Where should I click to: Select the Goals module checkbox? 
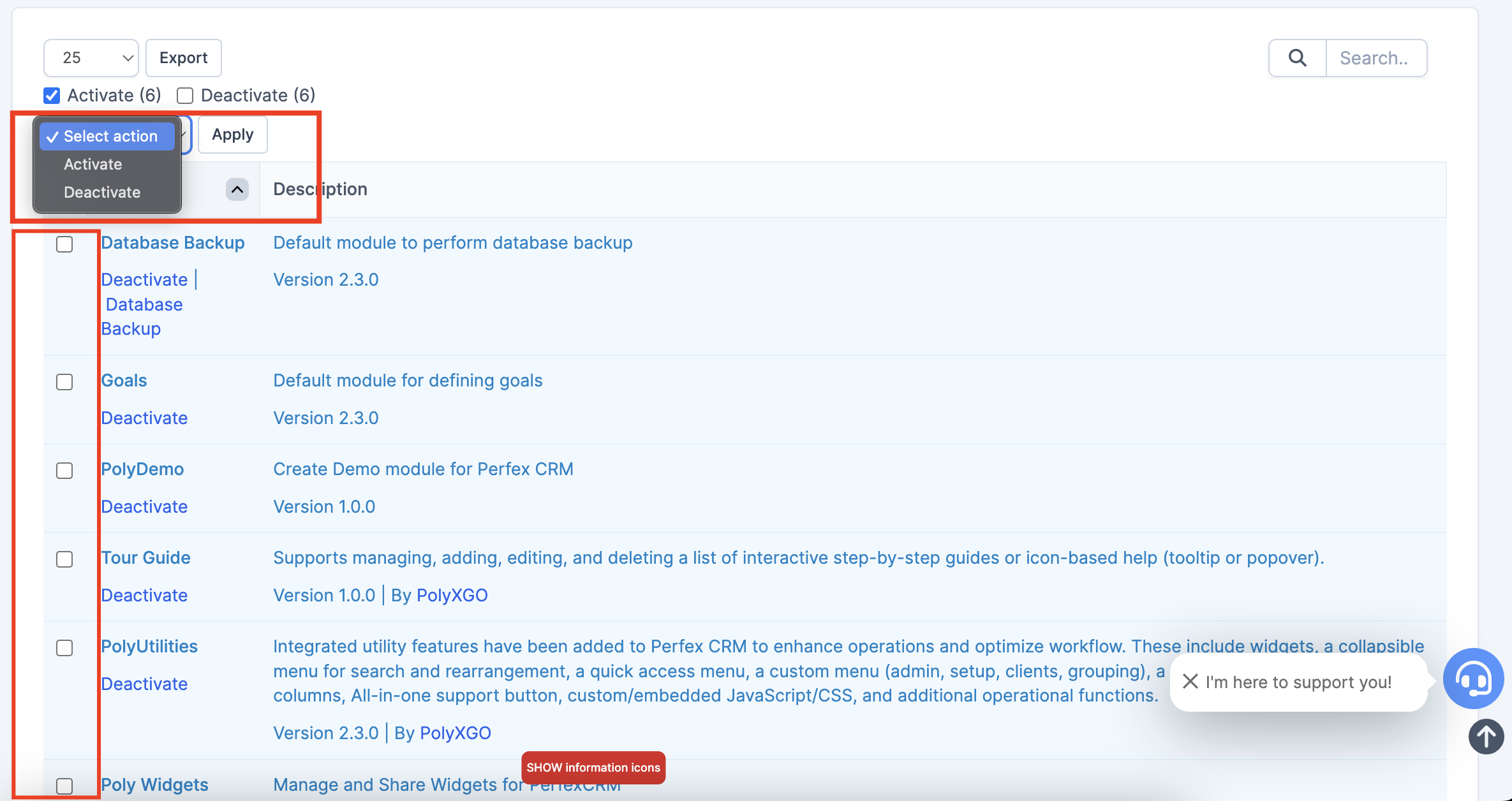[64, 382]
